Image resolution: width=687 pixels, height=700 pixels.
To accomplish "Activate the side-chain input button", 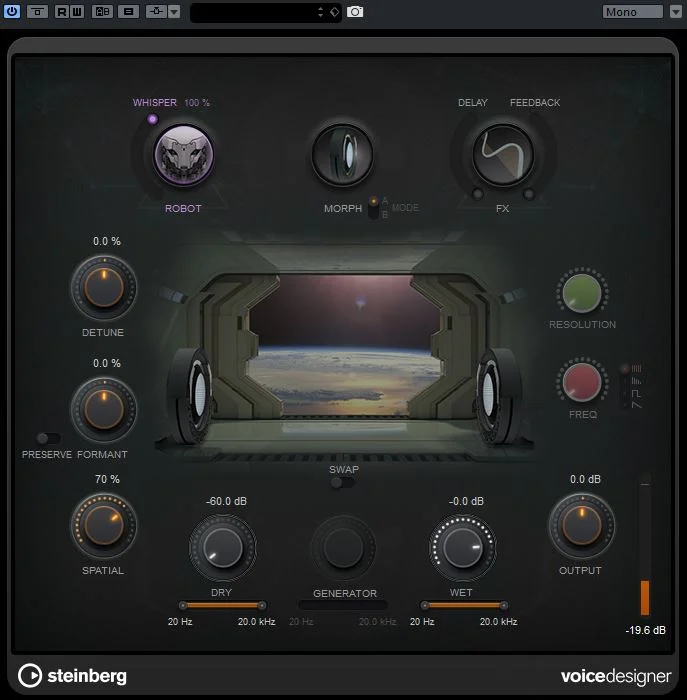I will [156, 12].
